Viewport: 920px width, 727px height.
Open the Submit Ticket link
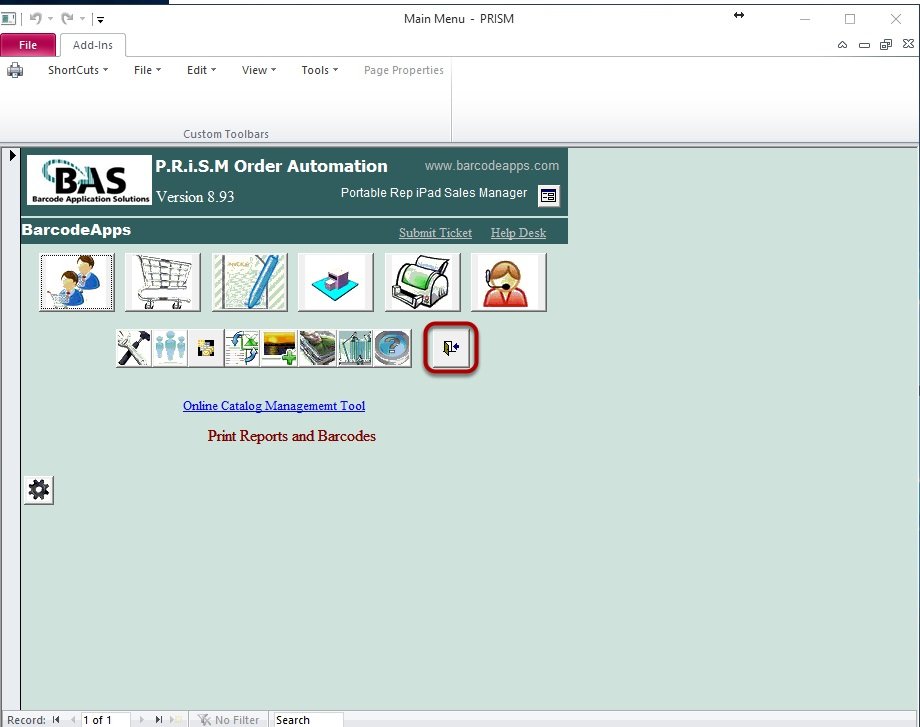[x=435, y=232]
